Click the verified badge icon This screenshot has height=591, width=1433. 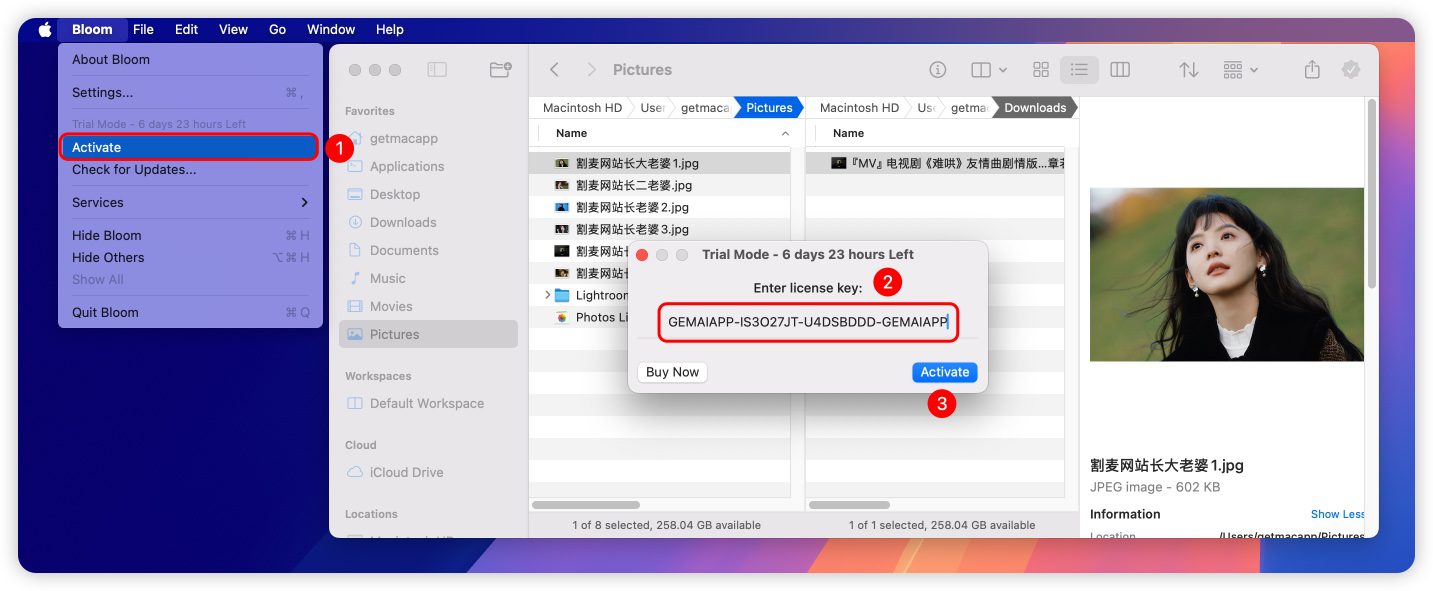(x=1350, y=70)
